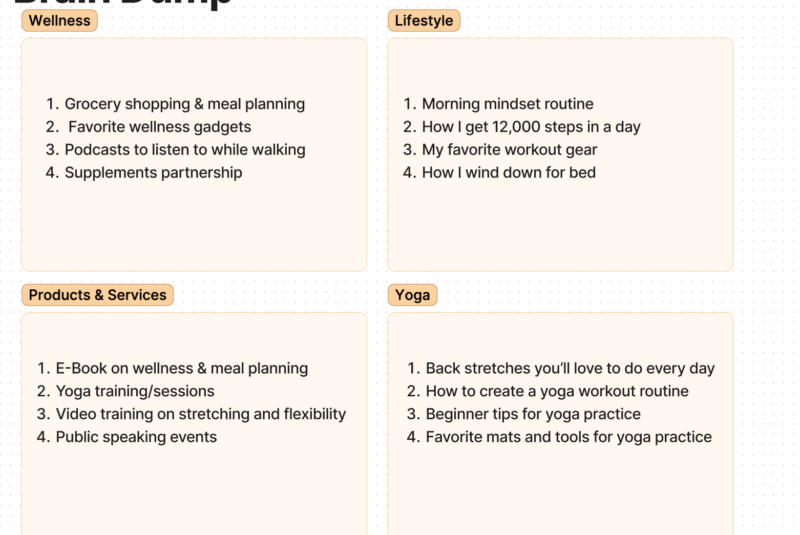Screen dimensions: 800x535
Task: Select 'Favorite wellness gadgets' list item
Action: point(160,126)
